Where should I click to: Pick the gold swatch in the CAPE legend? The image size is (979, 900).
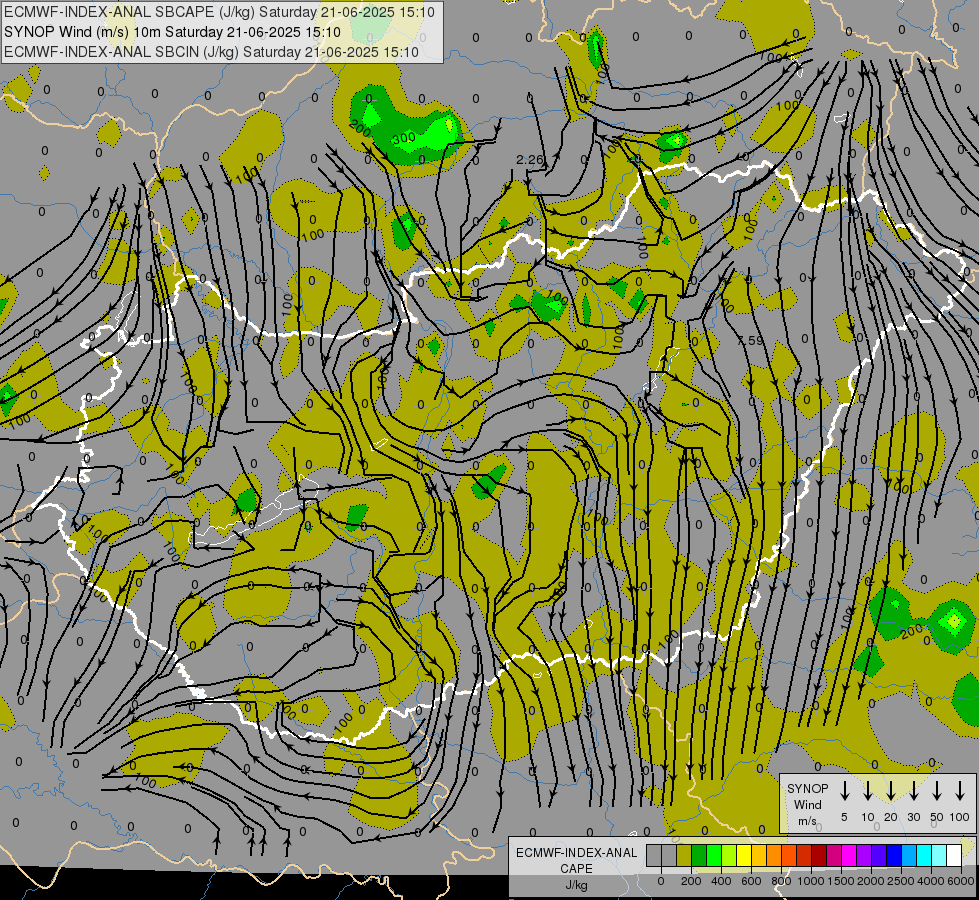[x=759, y=855]
